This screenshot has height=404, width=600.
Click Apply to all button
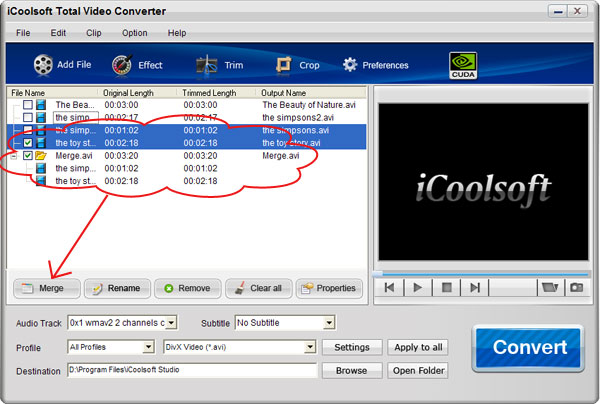tap(418, 347)
